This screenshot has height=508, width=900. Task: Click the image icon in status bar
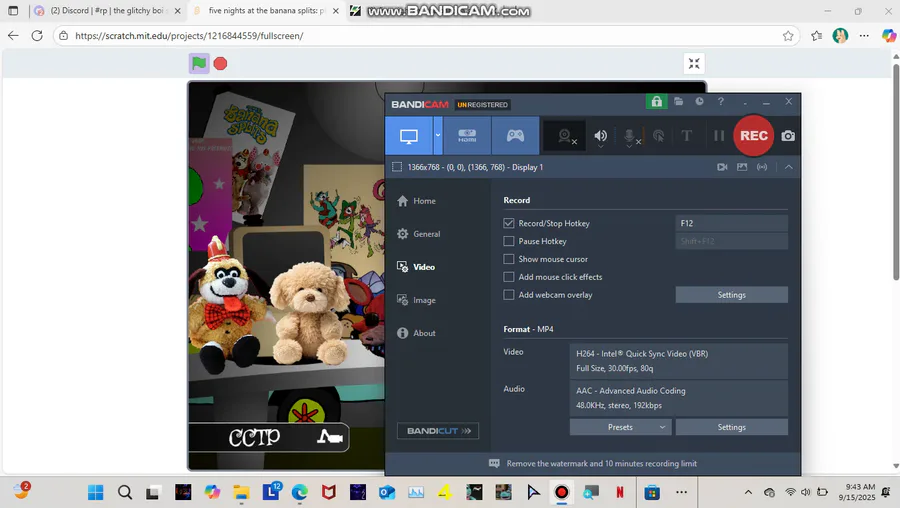click(742, 167)
